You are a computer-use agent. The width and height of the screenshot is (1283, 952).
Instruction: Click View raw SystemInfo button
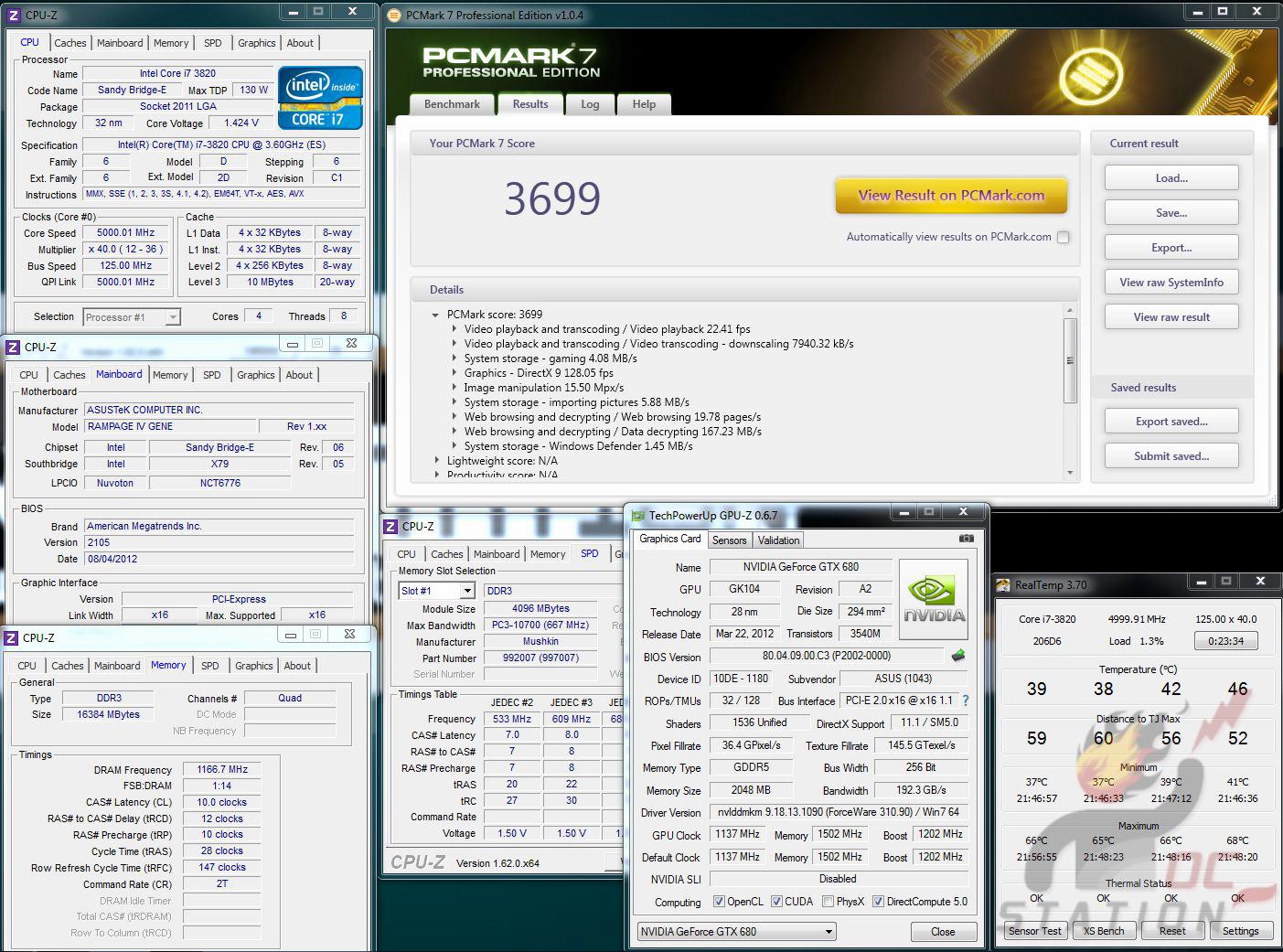[x=1171, y=283]
